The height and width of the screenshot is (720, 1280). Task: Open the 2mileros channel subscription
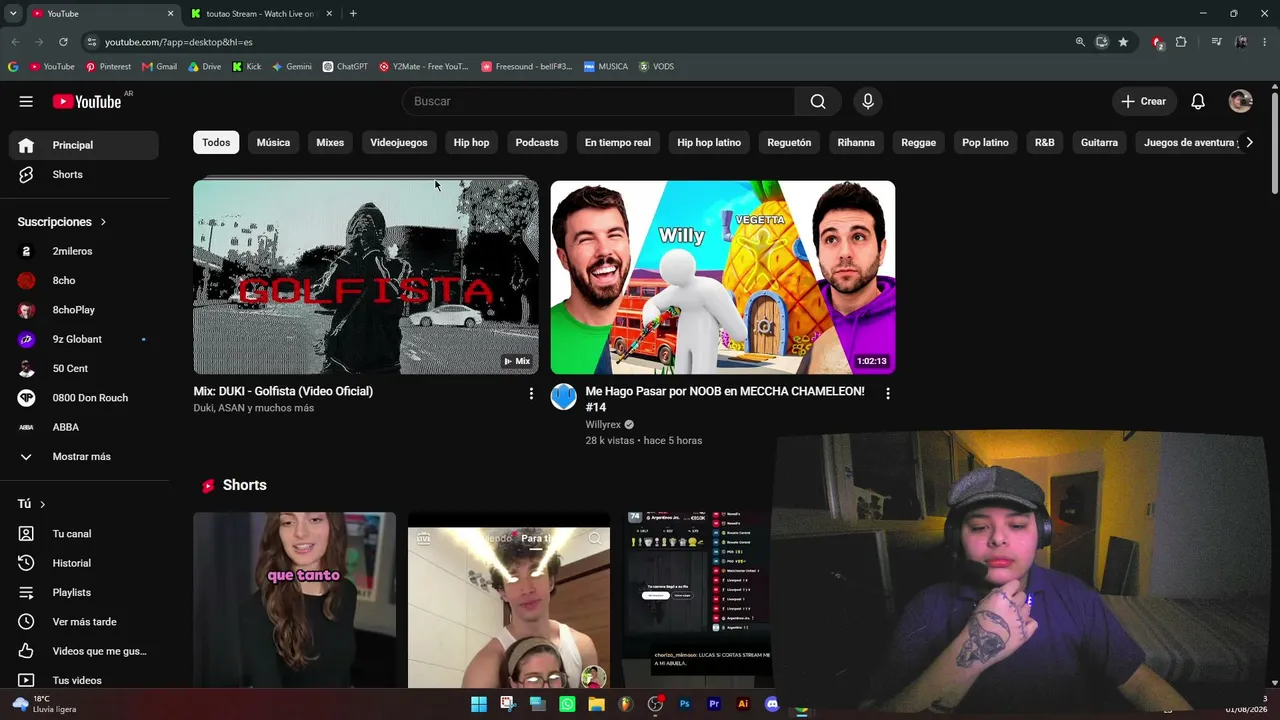click(84, 251)
